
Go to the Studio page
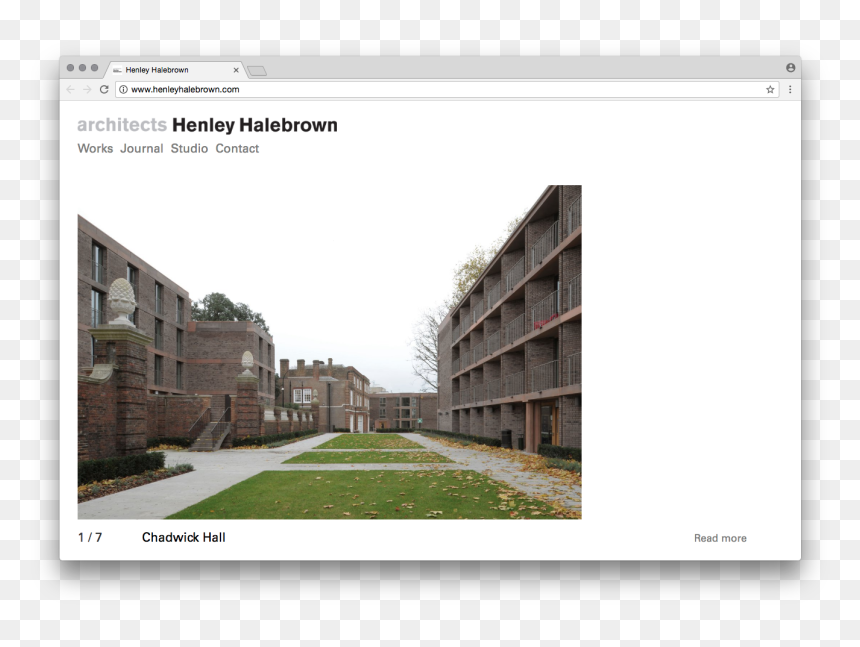[x=189, y=149]
